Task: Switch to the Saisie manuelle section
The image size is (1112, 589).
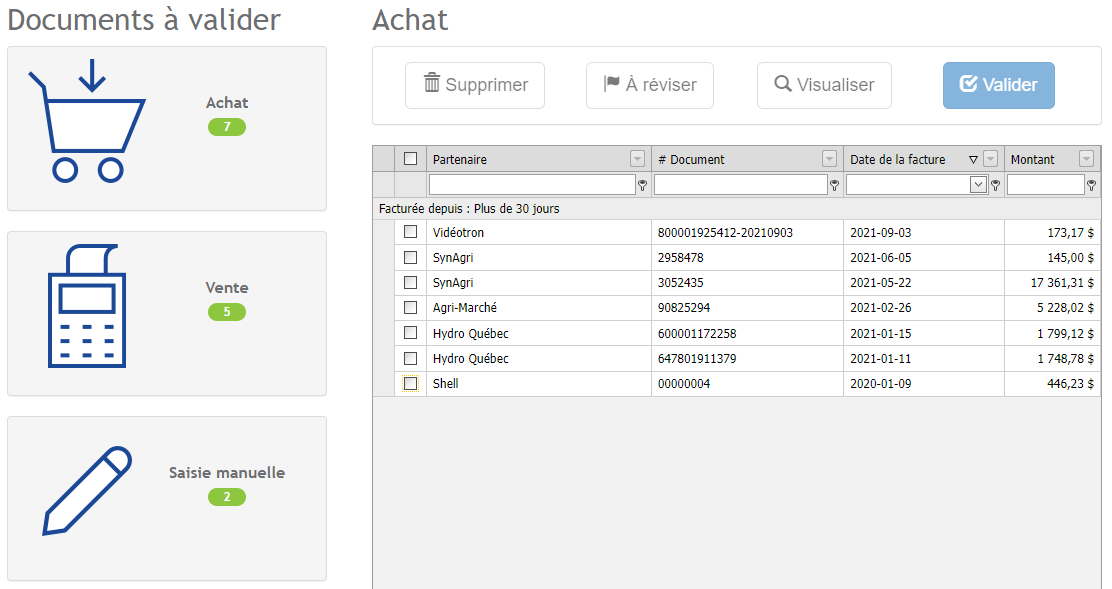Action: [x=227, y=473]
